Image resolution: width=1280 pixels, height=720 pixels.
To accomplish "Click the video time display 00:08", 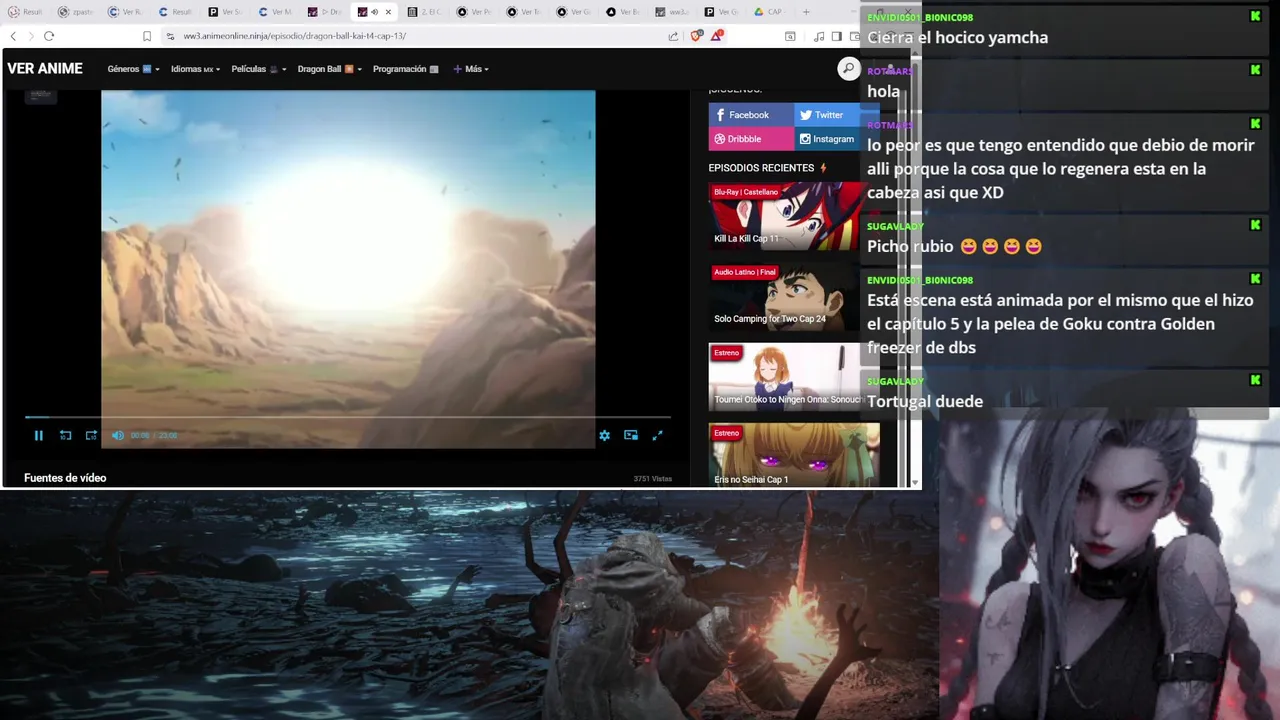I will [x=139, y=436].
